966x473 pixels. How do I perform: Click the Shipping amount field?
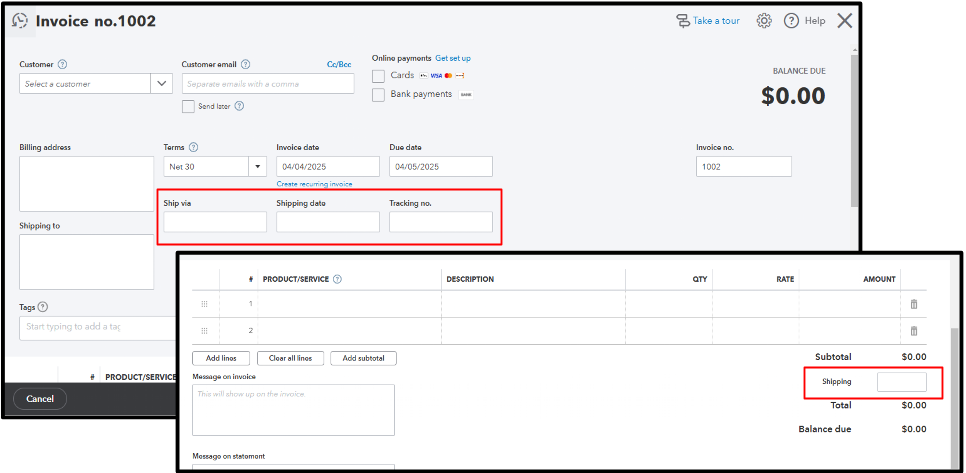(x=901, y=382)
